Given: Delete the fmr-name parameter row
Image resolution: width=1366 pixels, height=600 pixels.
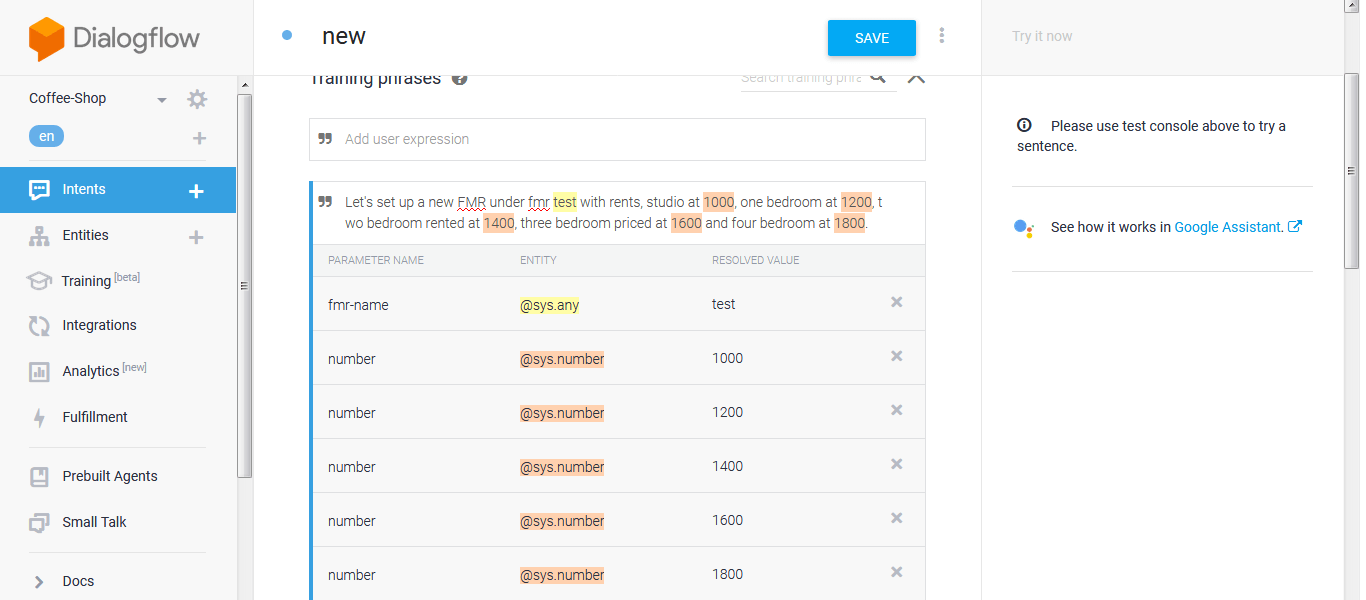Looking at the screenshot, I should (896, 302).
